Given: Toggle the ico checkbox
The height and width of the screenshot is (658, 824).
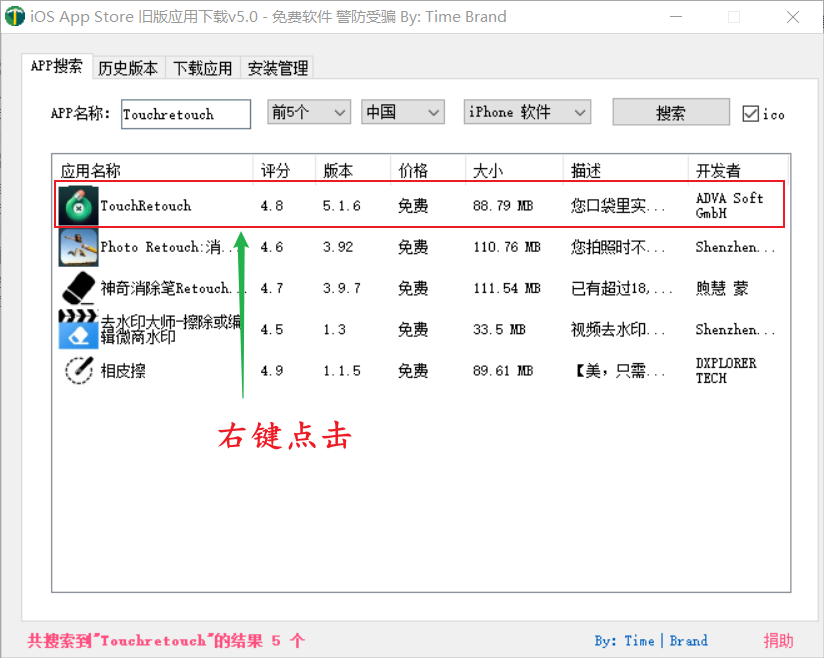Looking at the screenshot, I should (x=750, y=114).
